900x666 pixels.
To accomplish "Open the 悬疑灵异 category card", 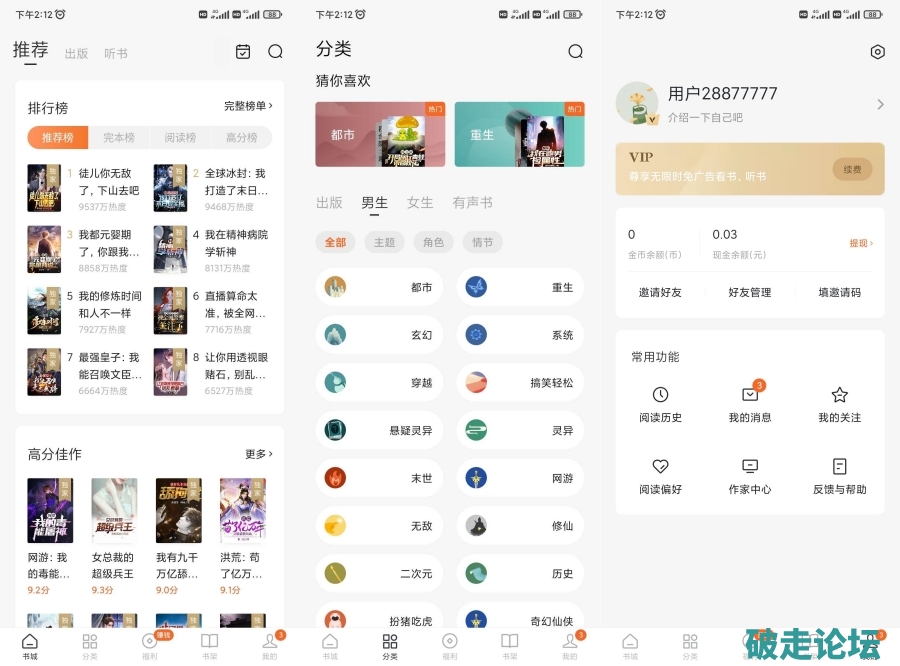I will click(379, 431).
